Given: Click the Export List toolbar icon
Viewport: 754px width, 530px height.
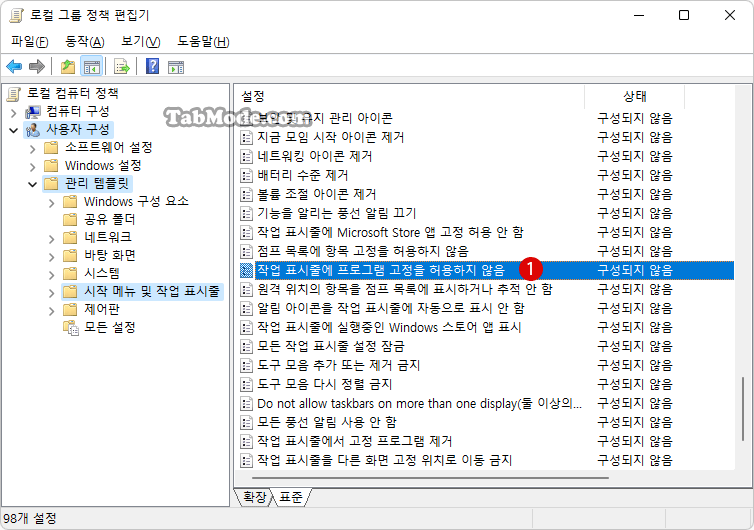Looking at the screenshot, I should [122, 66].
